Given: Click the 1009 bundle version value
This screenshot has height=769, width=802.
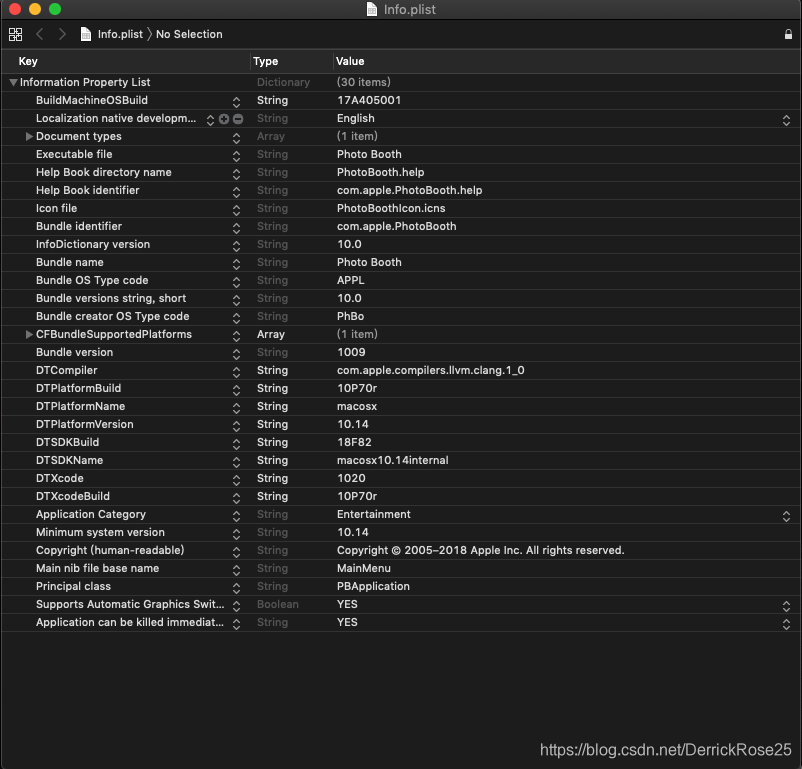Looking at the screenshot, I should click(x=351, y=353).
